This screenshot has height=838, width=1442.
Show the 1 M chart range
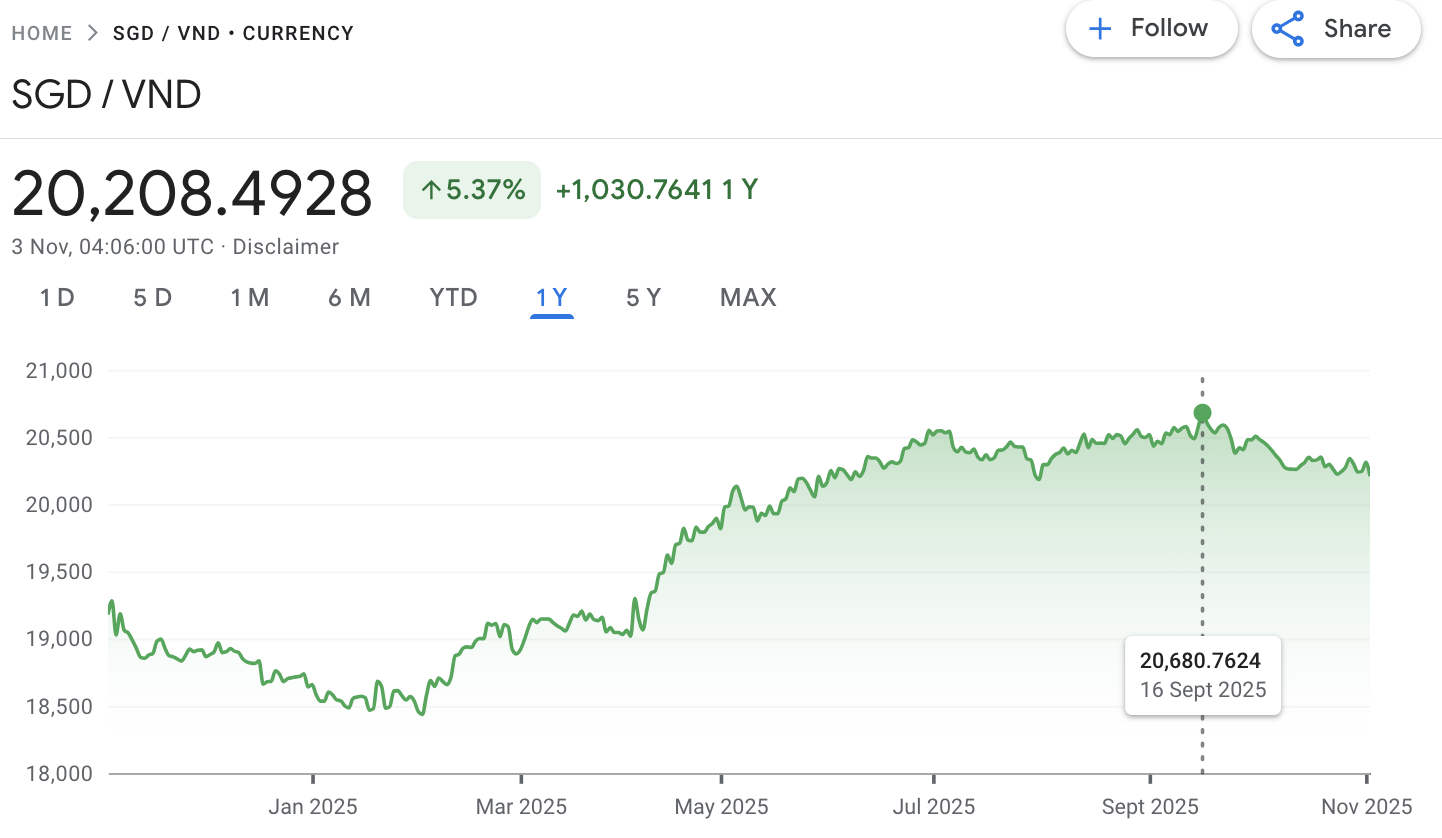(x=250, y=298)
